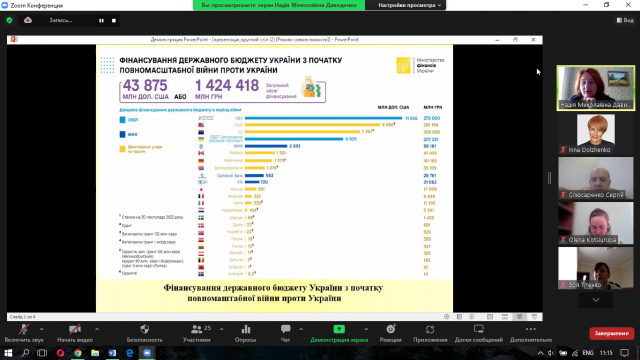Select Зоя participant video thumbnail
The height and width of the screenshot is (360, 640).
[596, 268]
